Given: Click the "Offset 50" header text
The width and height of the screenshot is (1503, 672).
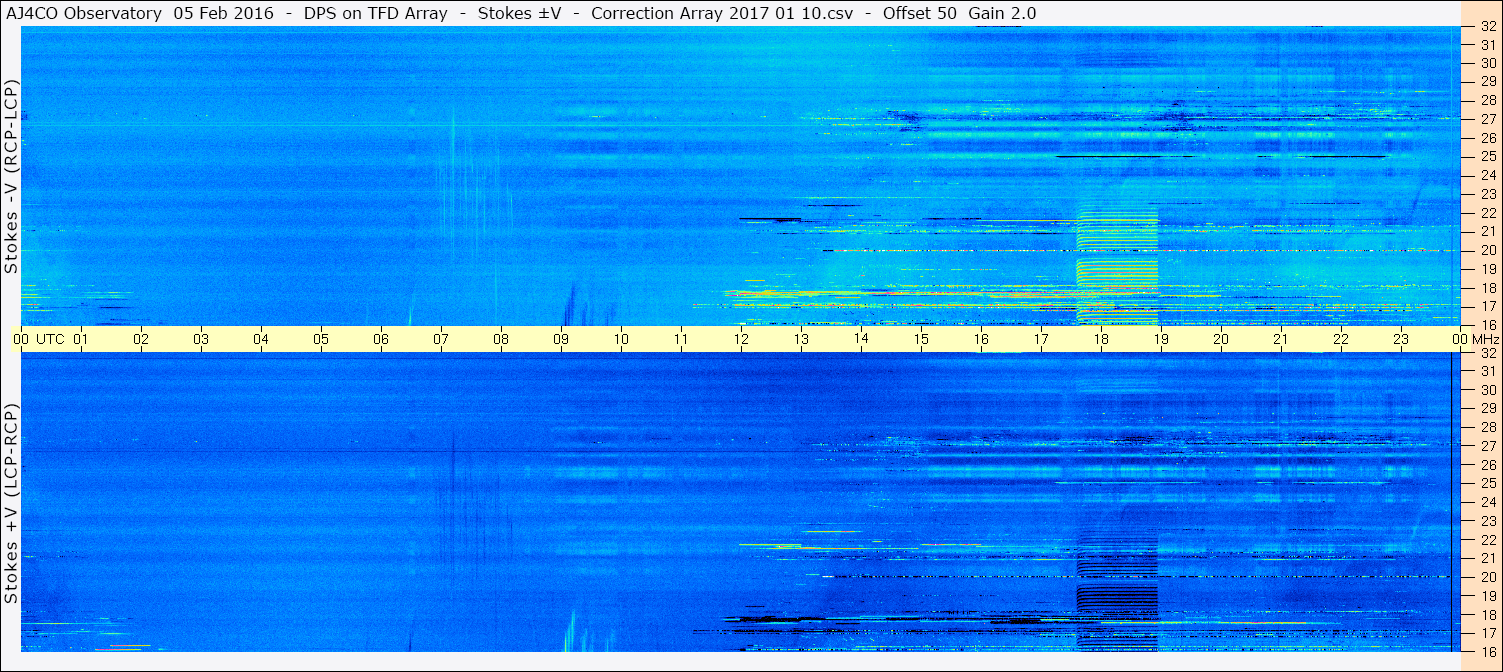Looking at the screenshot, I should point(919,13).
